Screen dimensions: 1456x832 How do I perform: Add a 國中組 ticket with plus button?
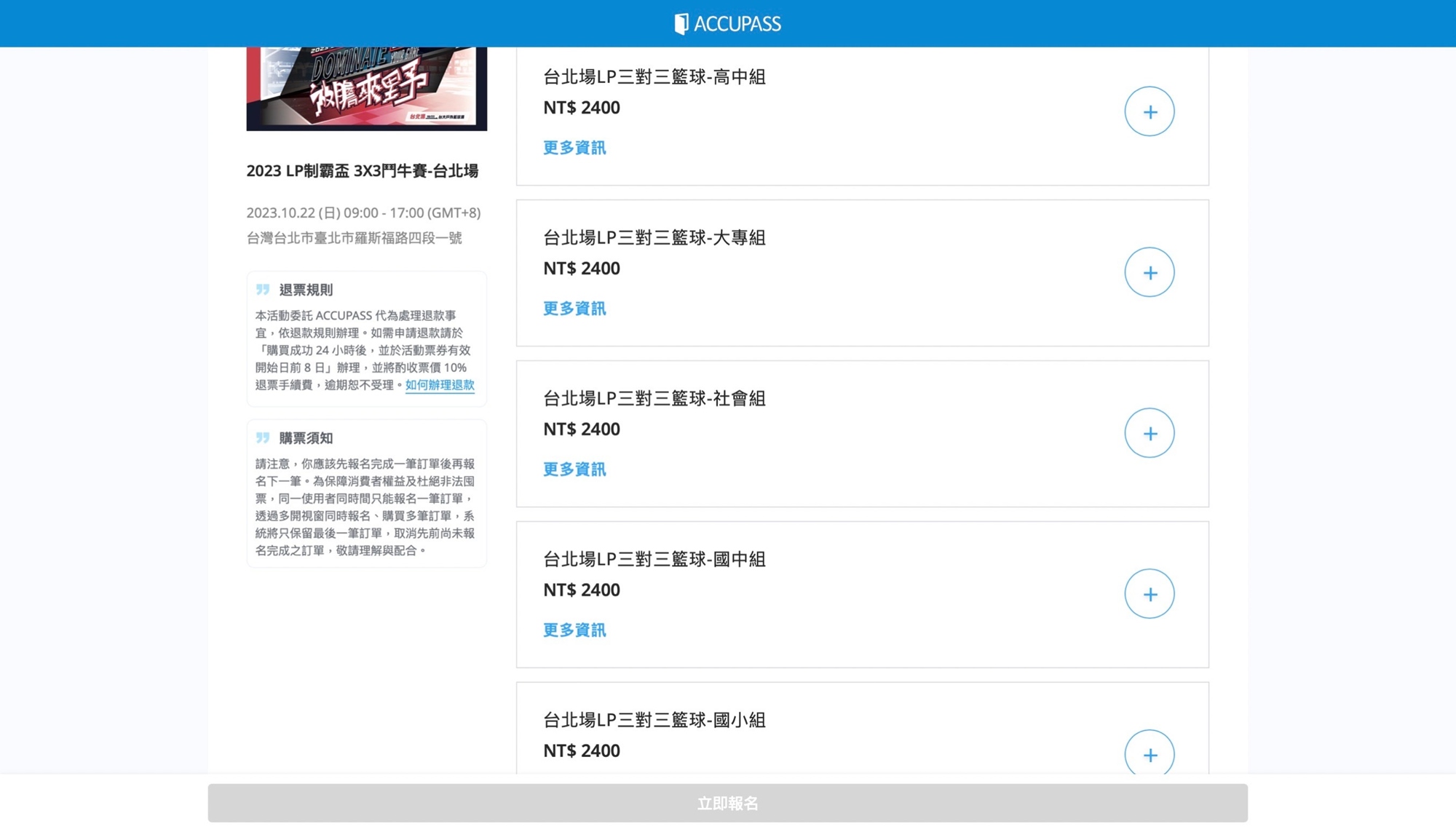[1149, 595]
